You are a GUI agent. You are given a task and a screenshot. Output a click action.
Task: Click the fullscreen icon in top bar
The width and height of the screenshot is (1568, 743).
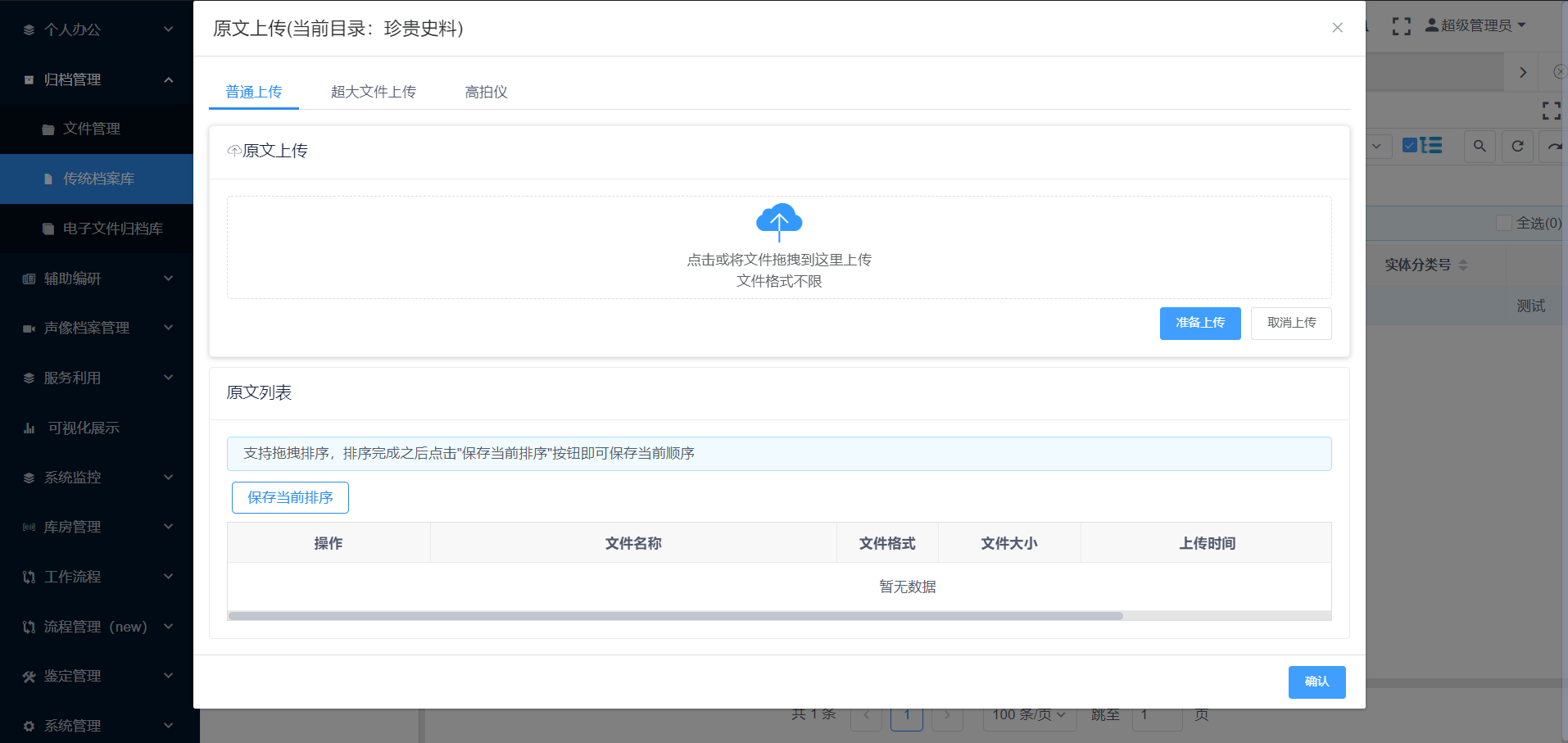(x=1401, y=26)
